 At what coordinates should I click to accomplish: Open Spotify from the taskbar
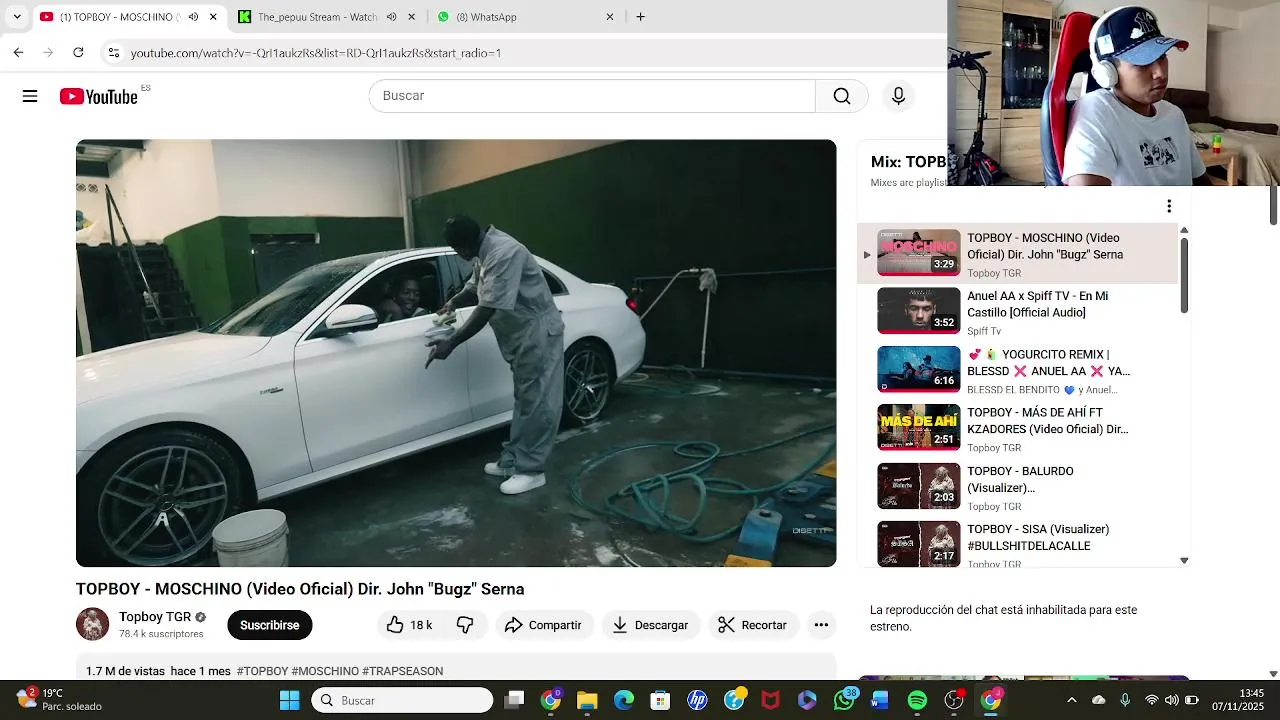(x=917, y=700)
